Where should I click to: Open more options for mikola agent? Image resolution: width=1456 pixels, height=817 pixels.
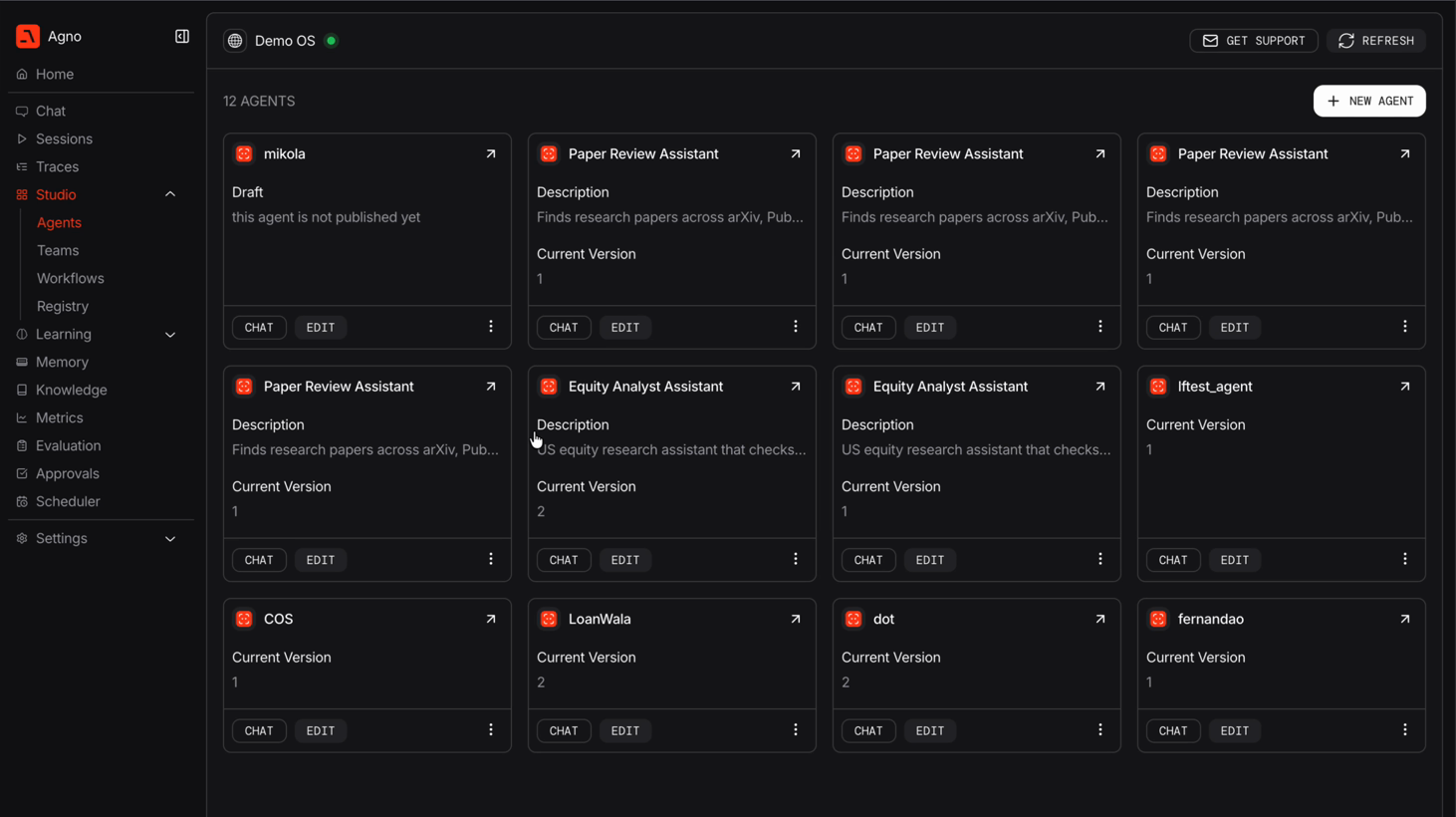pyautogui.click(x=491, y=327)
